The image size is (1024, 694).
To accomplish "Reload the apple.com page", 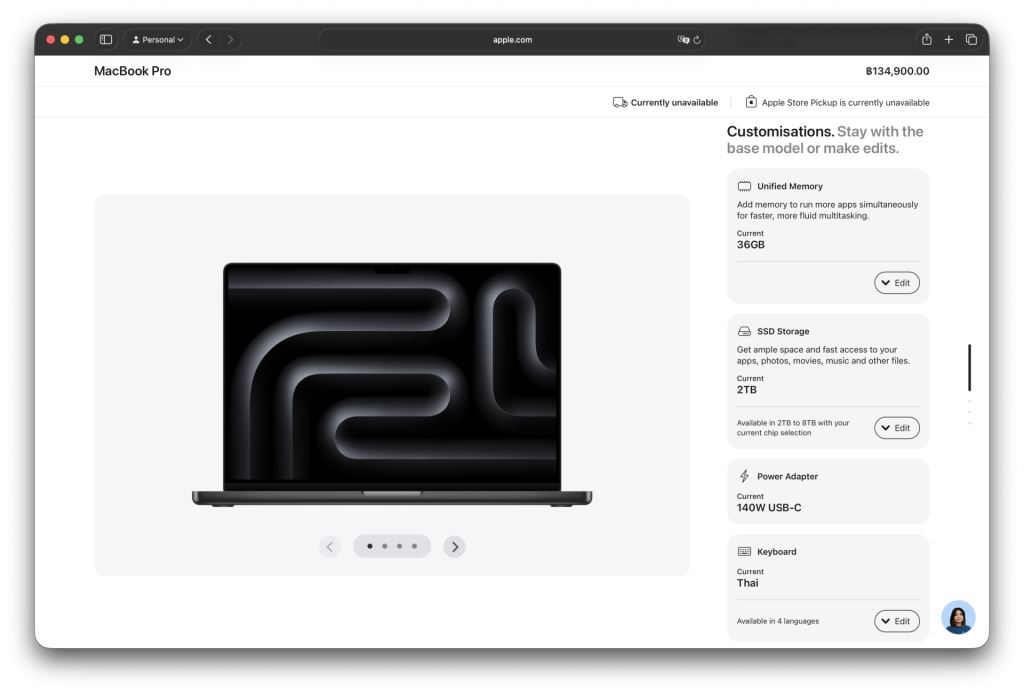I will pyautogui.click(x=697, y=40).
